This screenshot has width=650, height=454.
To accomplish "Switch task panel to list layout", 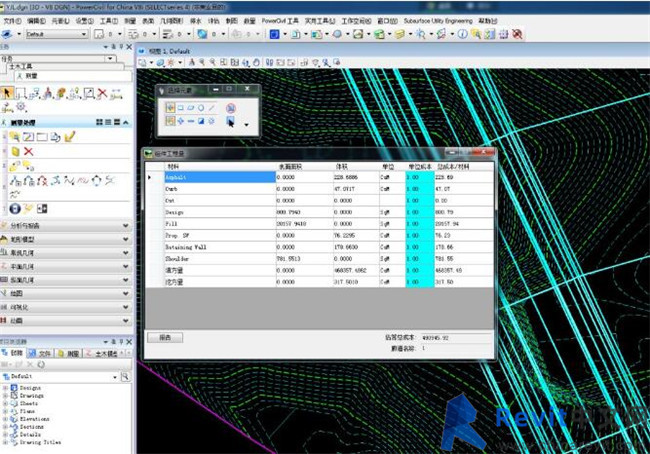I will point(108,122).
